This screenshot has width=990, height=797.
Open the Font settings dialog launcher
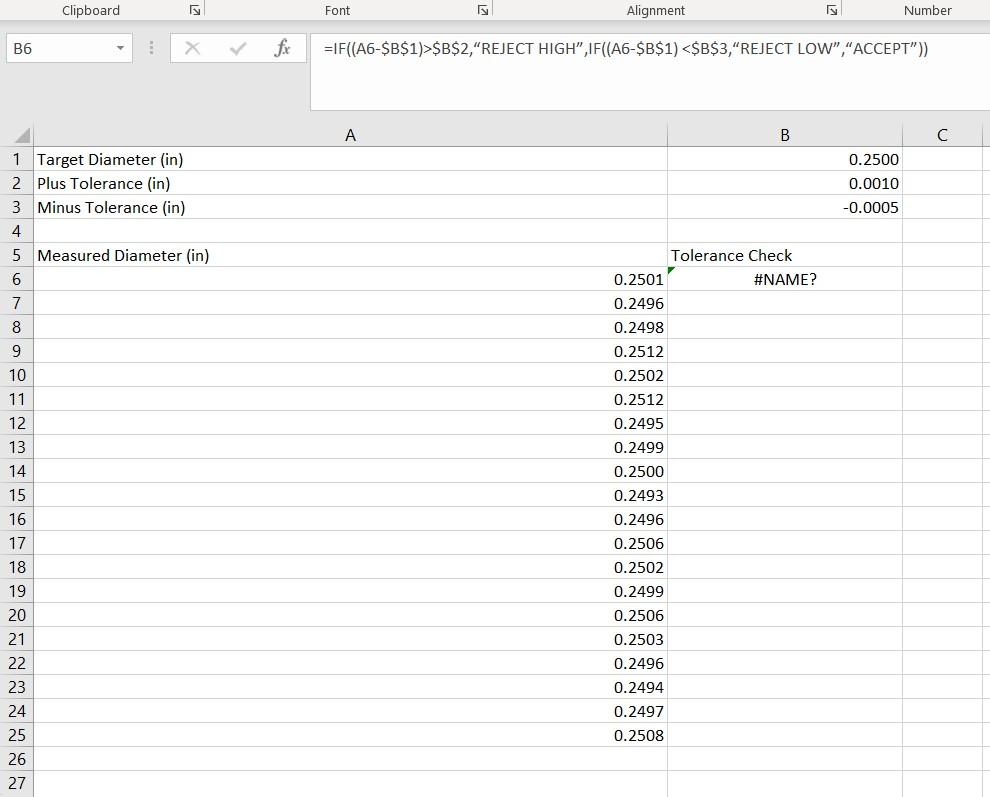click(x=482, y=10)
